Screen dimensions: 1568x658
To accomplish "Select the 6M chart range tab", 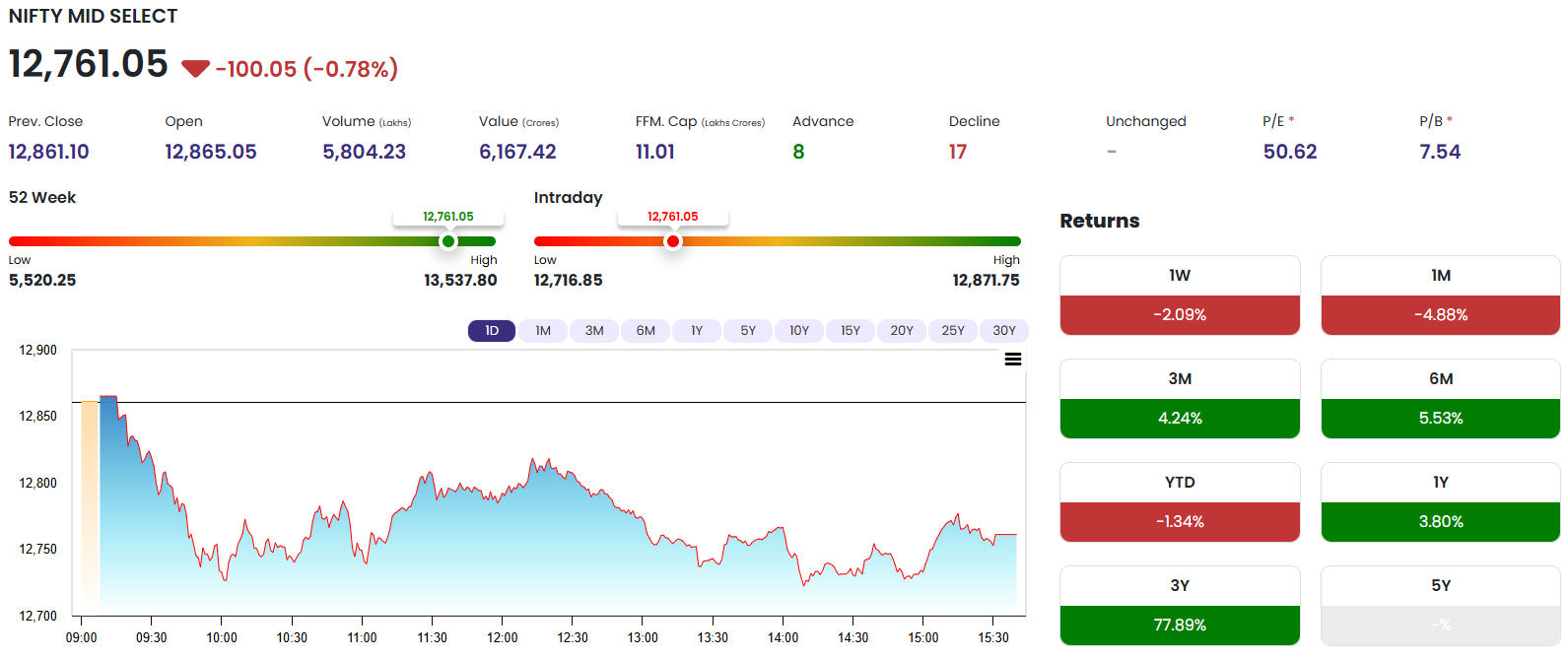I will (646, 331).
